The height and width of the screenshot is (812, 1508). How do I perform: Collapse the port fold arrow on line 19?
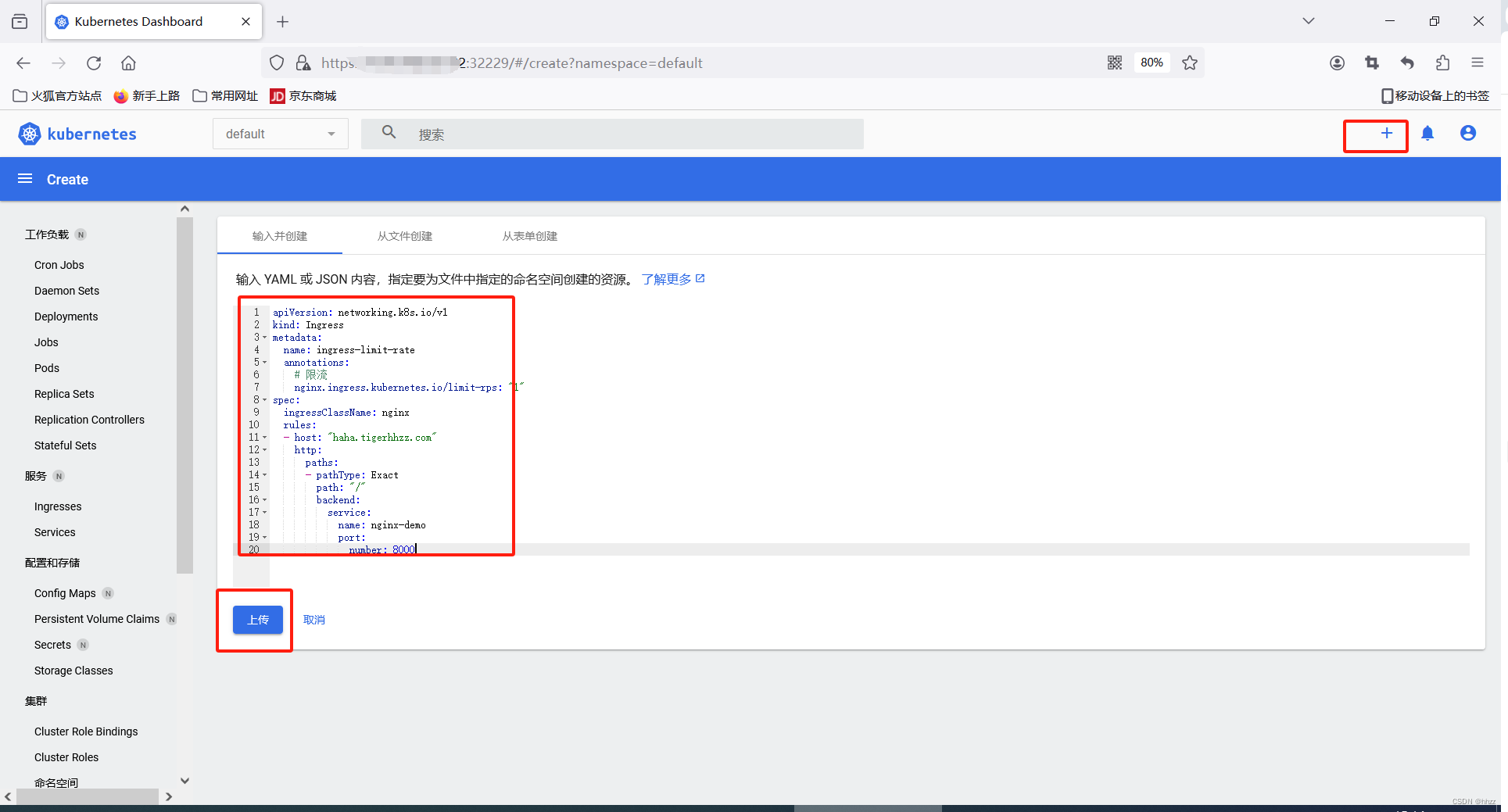coord(265,538)
